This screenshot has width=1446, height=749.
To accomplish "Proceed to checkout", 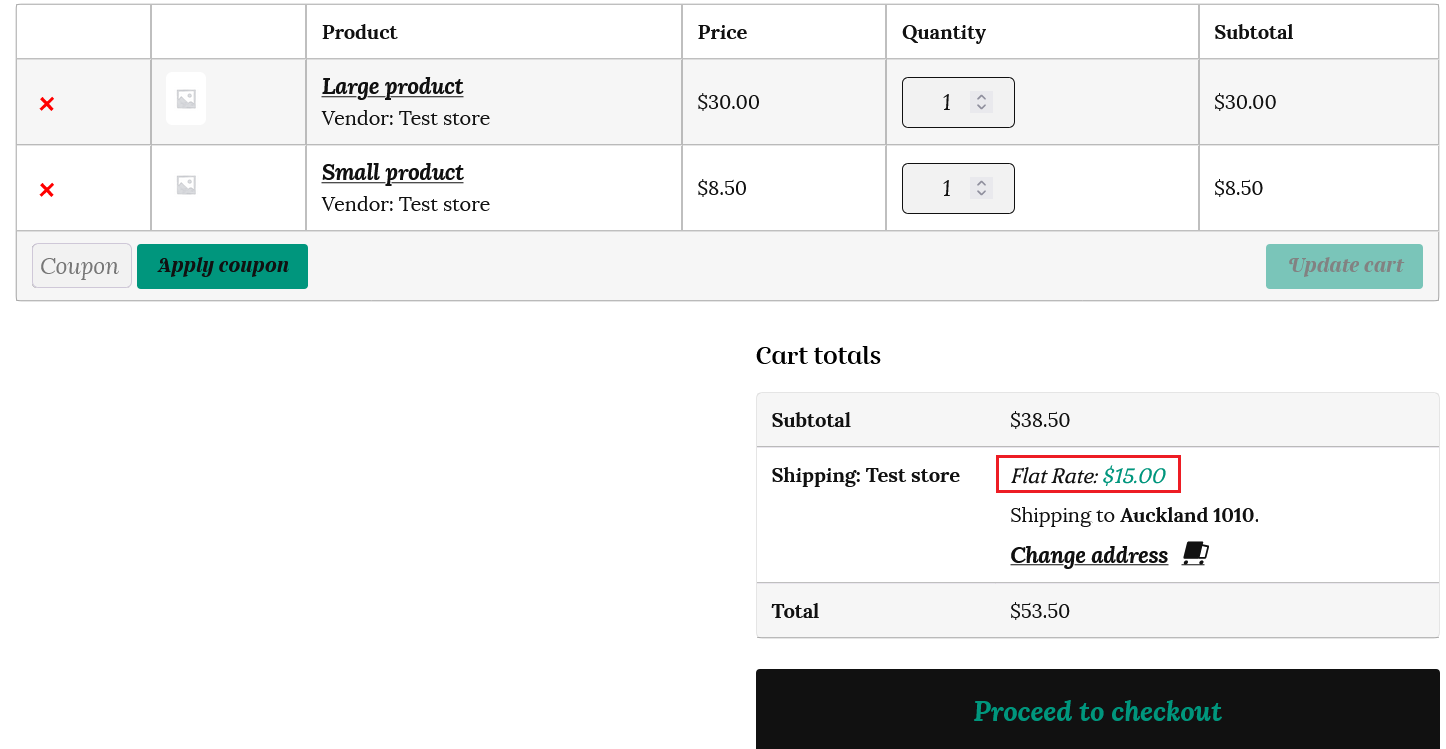I will pos(1097,711).
